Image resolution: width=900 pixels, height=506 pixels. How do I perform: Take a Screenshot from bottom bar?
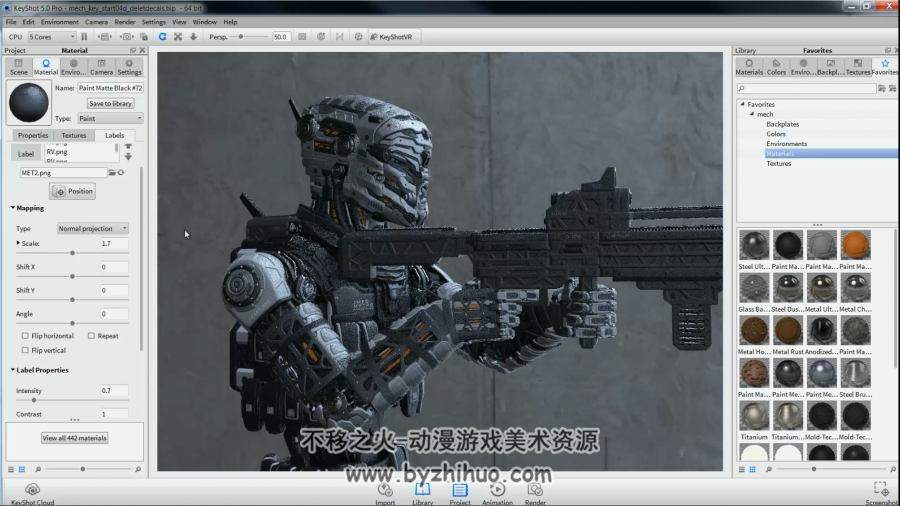[882, 493]
